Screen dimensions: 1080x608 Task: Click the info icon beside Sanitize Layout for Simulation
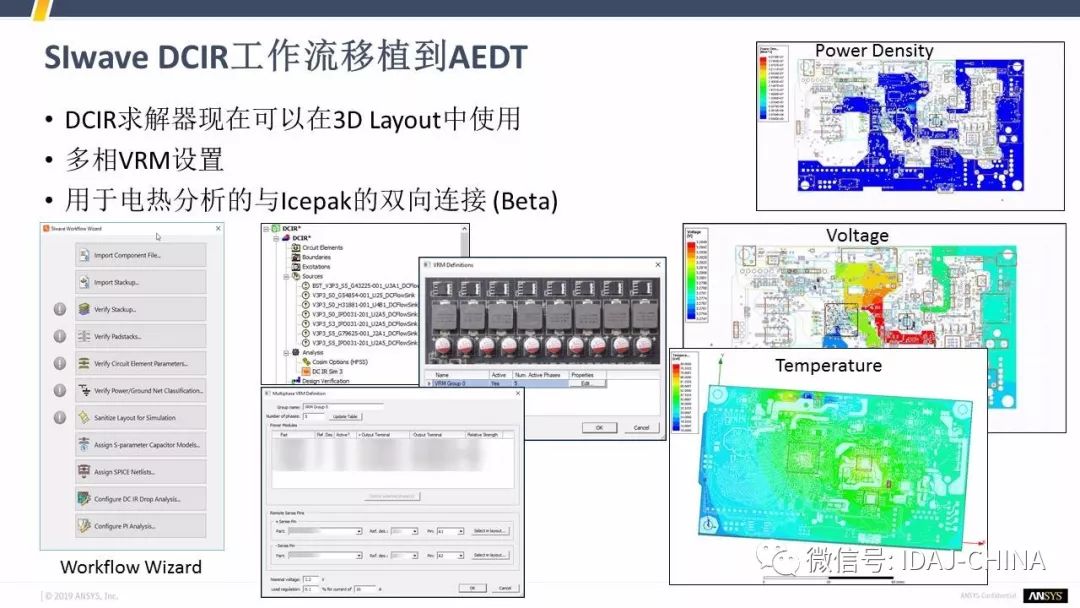60,418
